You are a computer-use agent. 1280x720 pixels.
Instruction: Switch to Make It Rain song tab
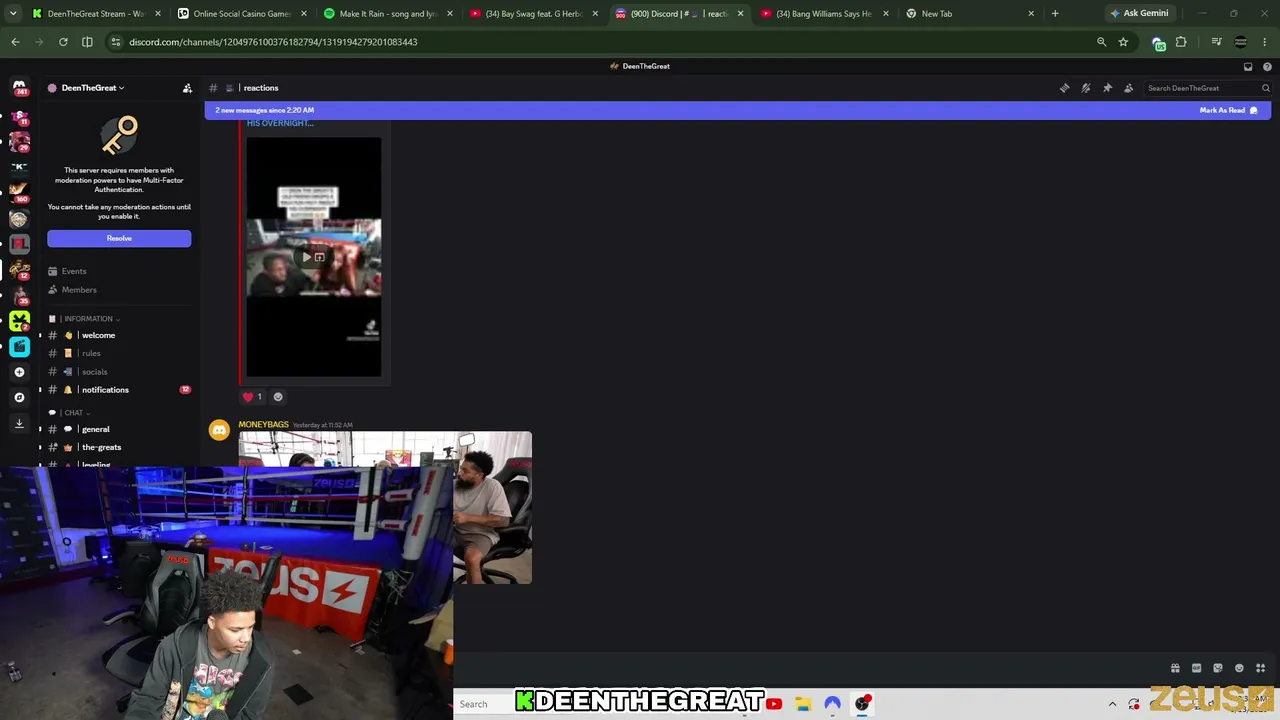pos(388,14)
